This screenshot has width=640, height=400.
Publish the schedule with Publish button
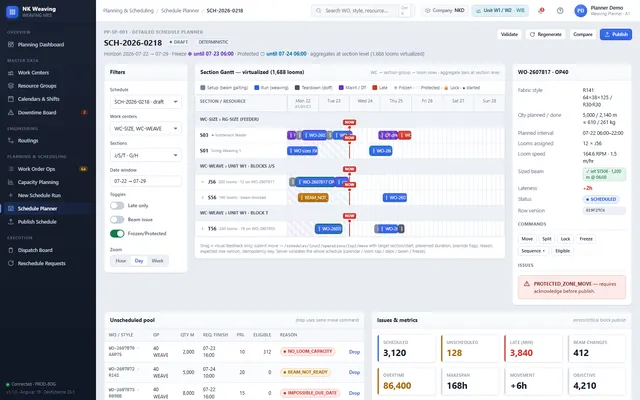click(x=616, y=34)
